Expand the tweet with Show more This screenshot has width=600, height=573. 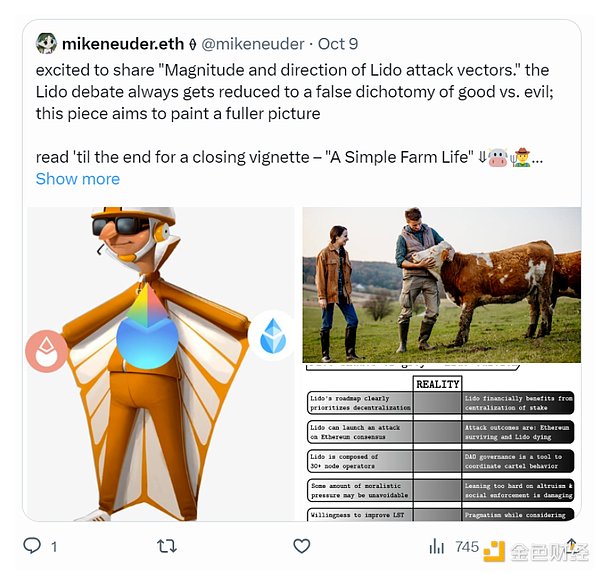(77, 179)
